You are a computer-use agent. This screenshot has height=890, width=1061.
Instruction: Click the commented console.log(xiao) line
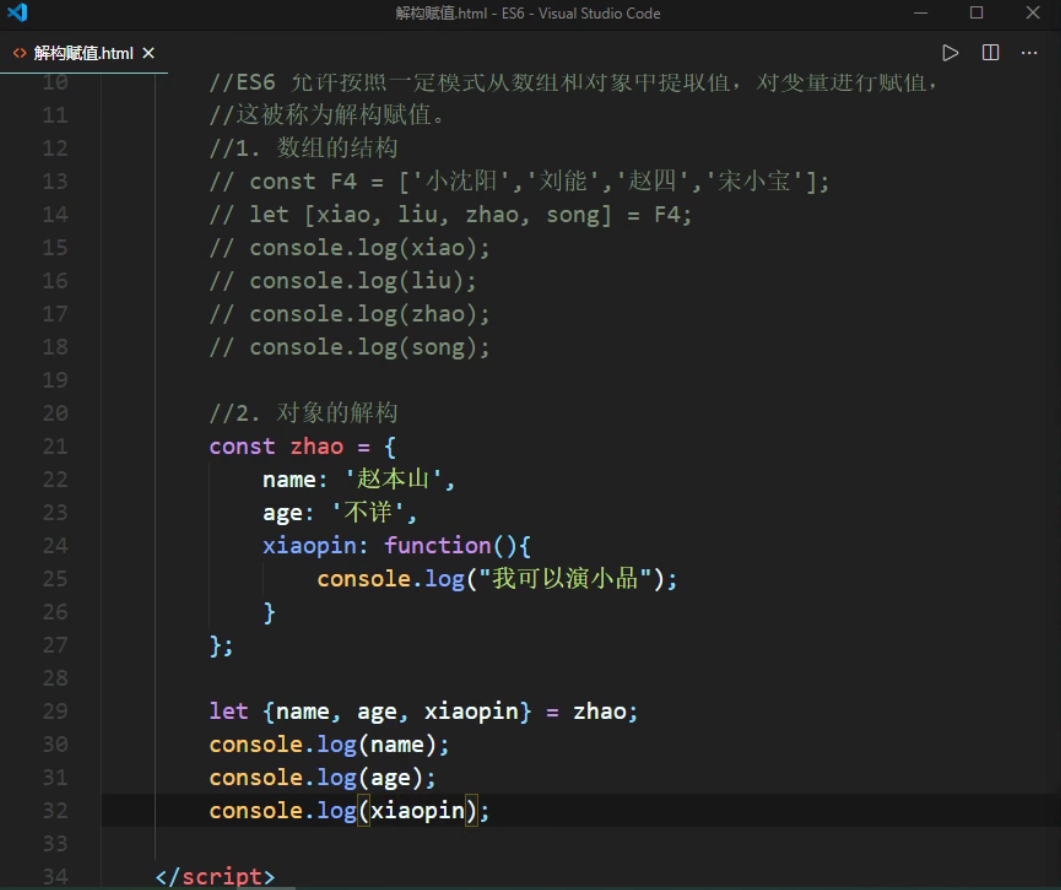tap(349, 248)
